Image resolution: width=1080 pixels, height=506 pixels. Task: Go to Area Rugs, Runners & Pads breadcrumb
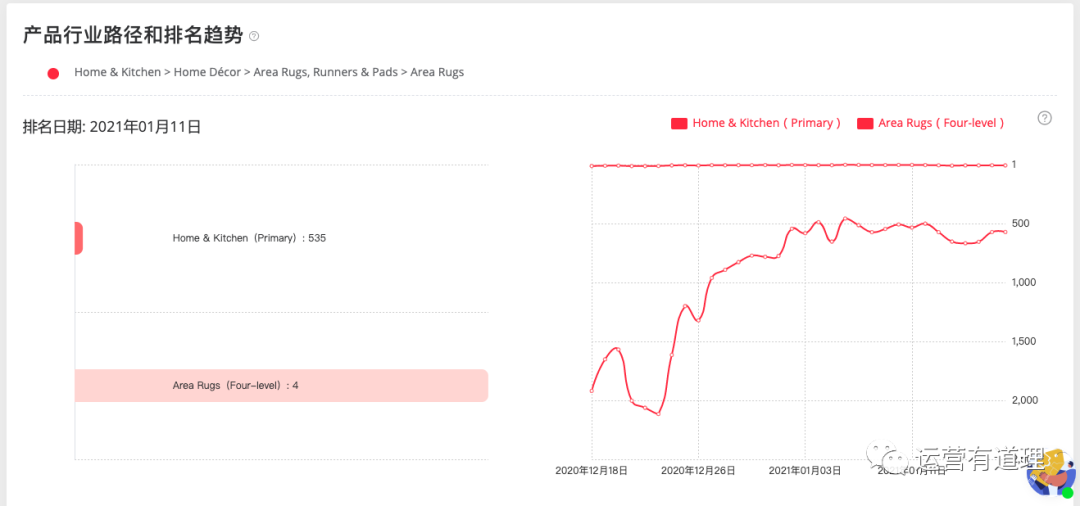[325, 72]
